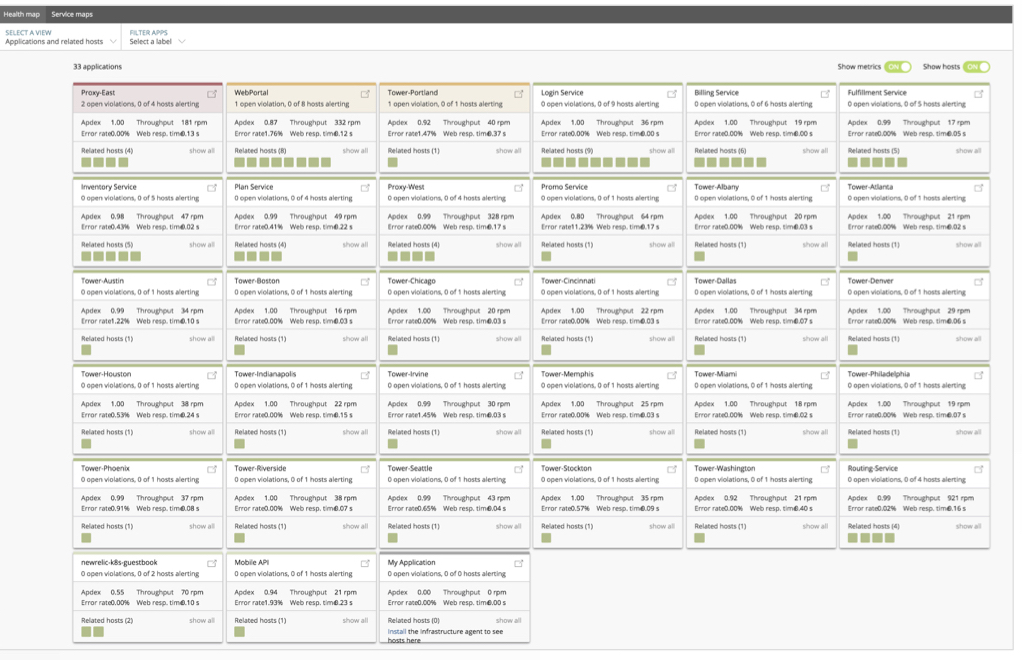Open Login Service external link icon
The width and height of the screenshot is (1022, 660).
coord(672,94)
